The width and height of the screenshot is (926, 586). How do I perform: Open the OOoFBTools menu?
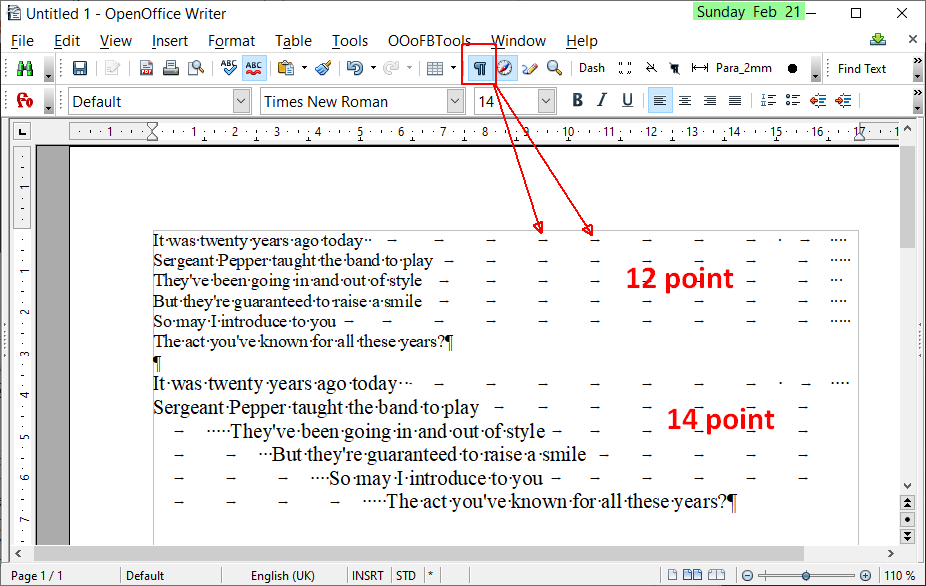(429, 41)
